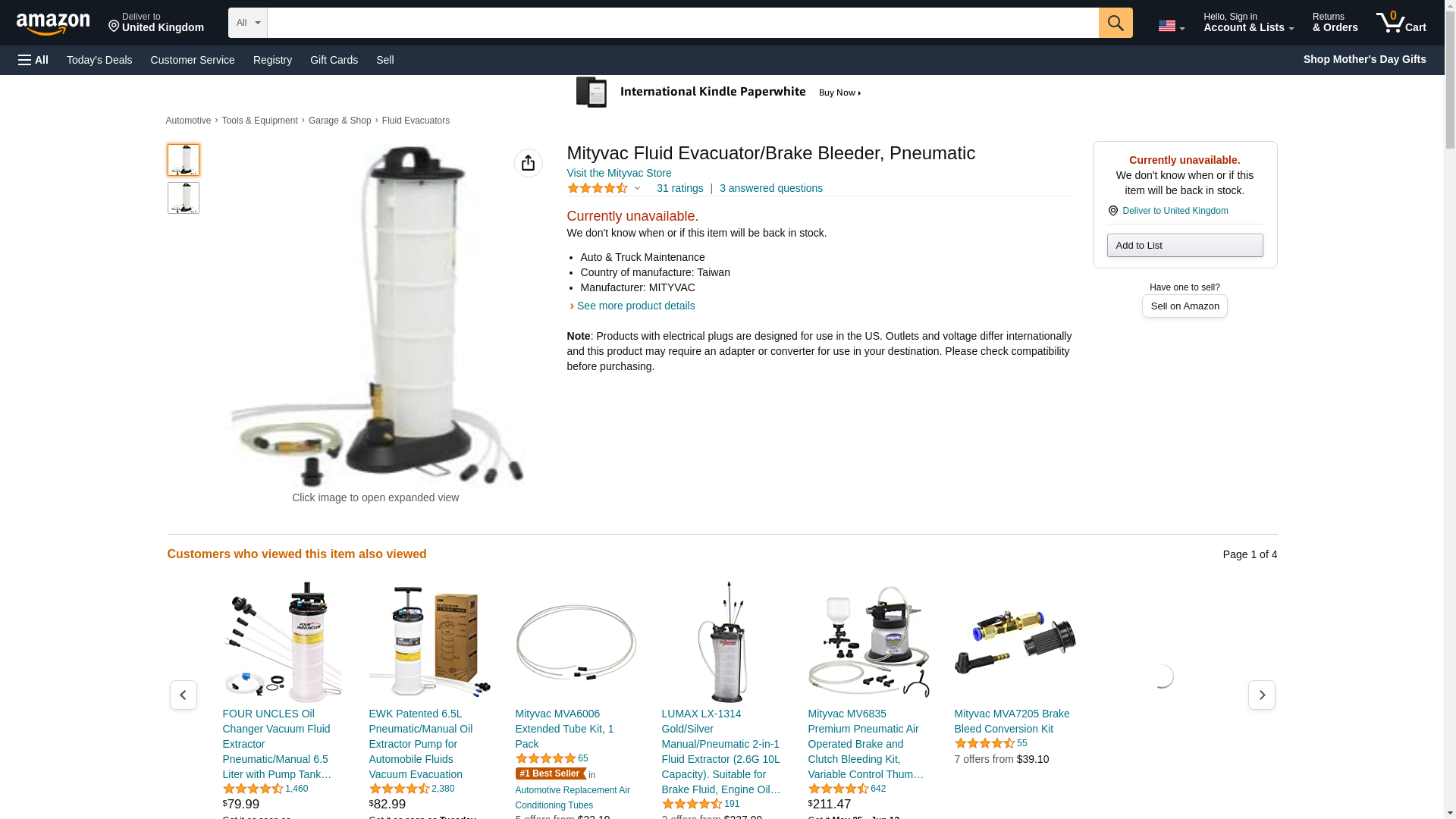The width and height of the screenshot is (1456, 819).
Task: Visit the Mityvac Store link
Action: click(x=619, y=173)
